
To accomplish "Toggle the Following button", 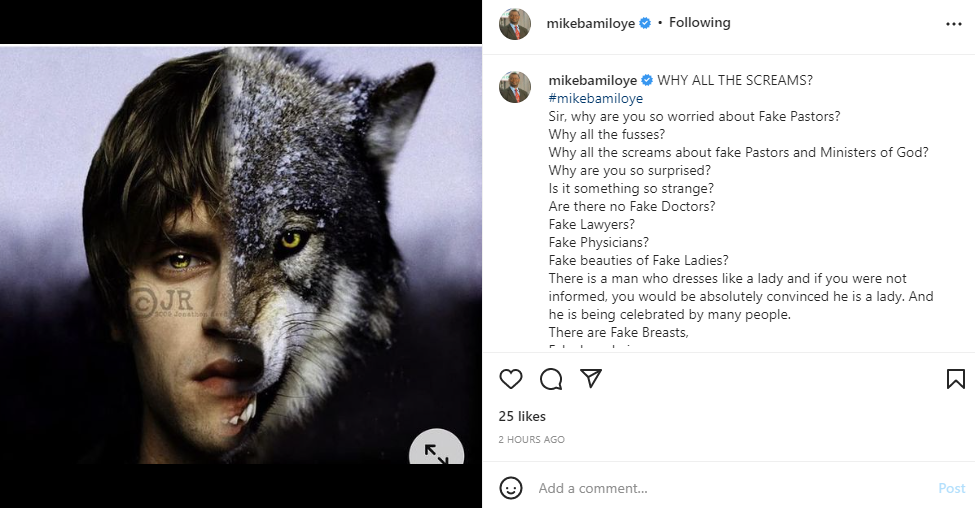I will pos(699,23).
